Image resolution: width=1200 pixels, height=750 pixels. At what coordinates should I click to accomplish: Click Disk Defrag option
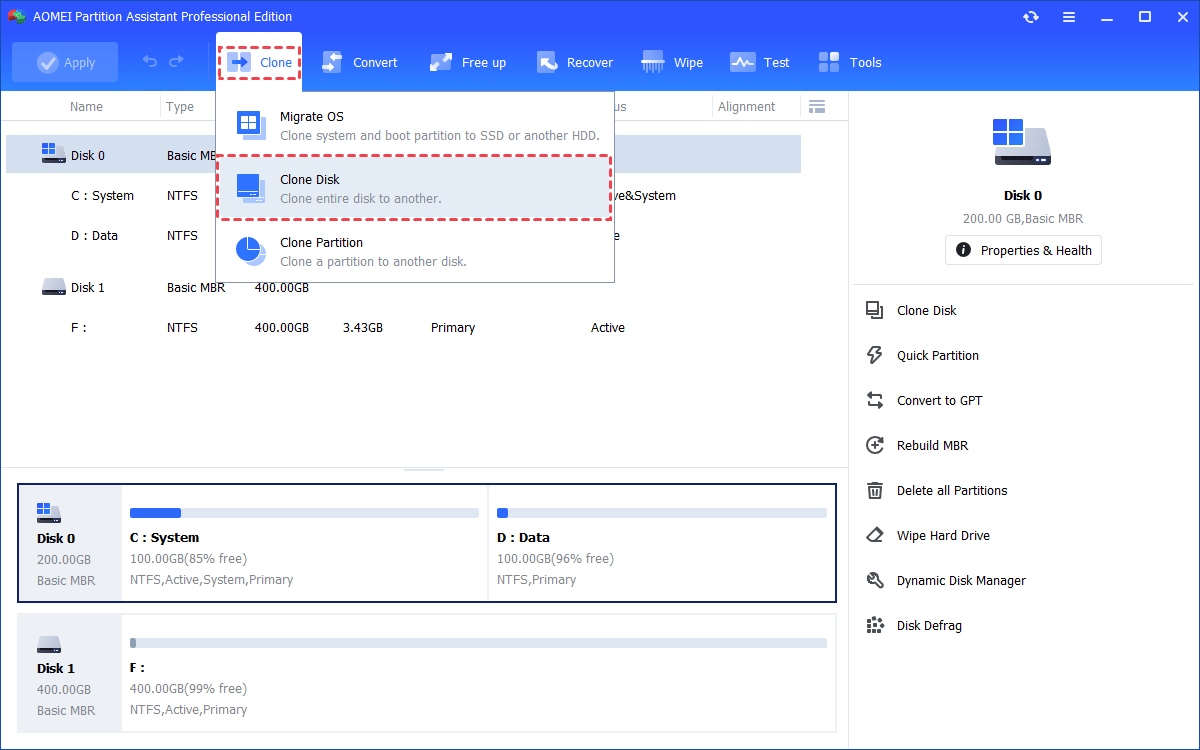(x=929, y=626)
